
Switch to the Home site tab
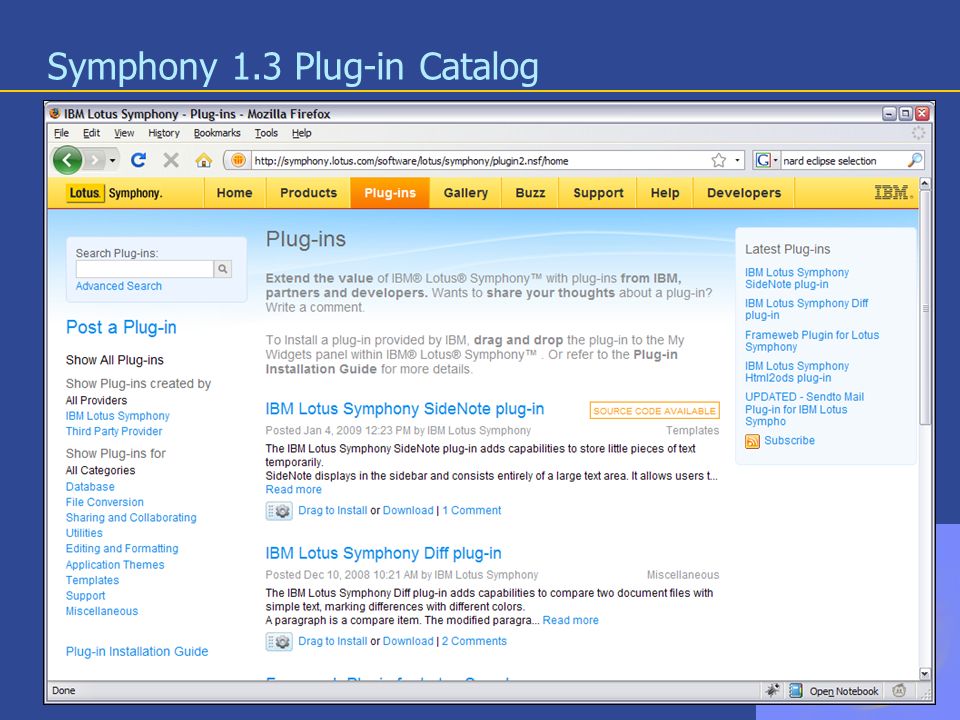point(234,193)
